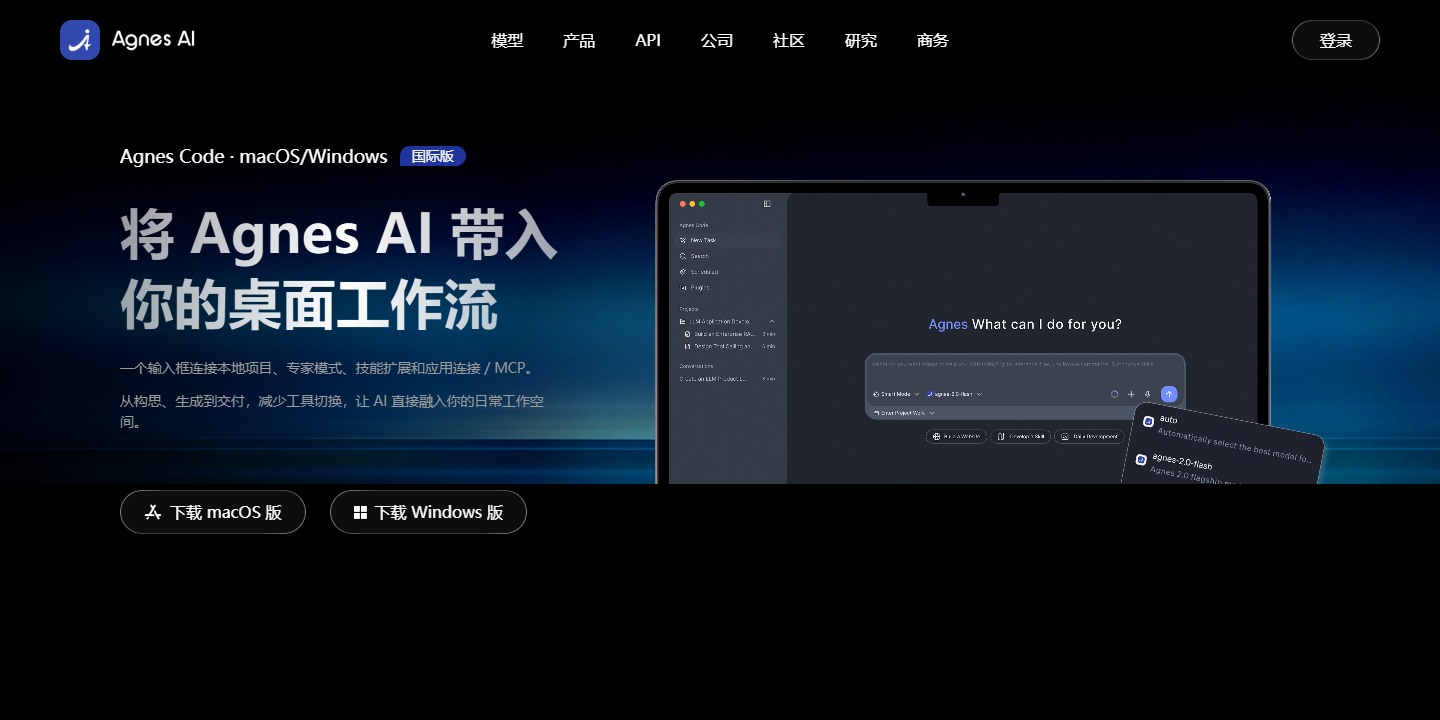Open the agnes-2.0-flash model dropdown in prompt box
Viewport: 1440px width, 720px height.
point(954,394)
